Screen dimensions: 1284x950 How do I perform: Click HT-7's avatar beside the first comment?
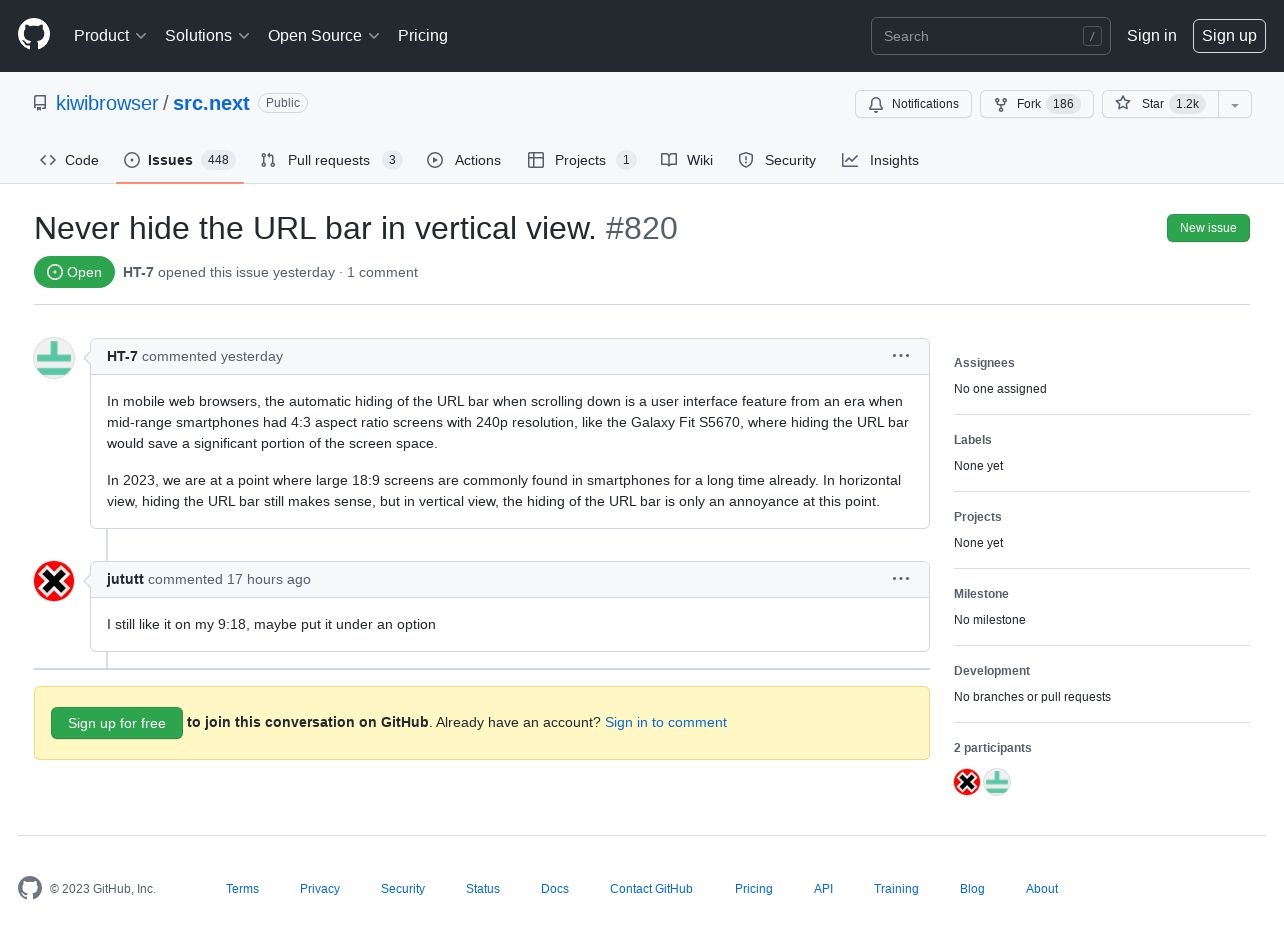click(54, 358)
